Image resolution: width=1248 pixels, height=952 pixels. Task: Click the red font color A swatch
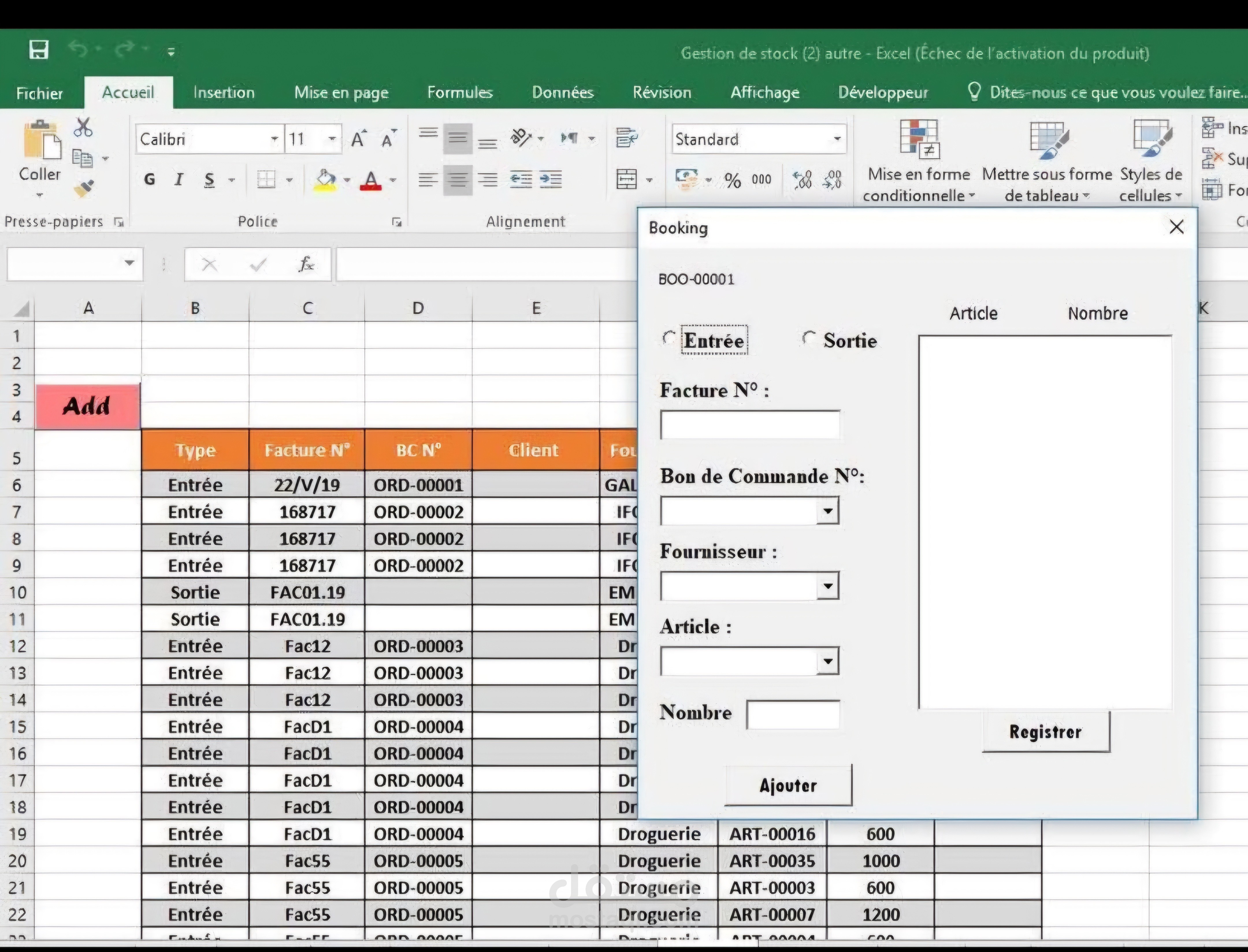pyautogui.click(x=371, y=180)
